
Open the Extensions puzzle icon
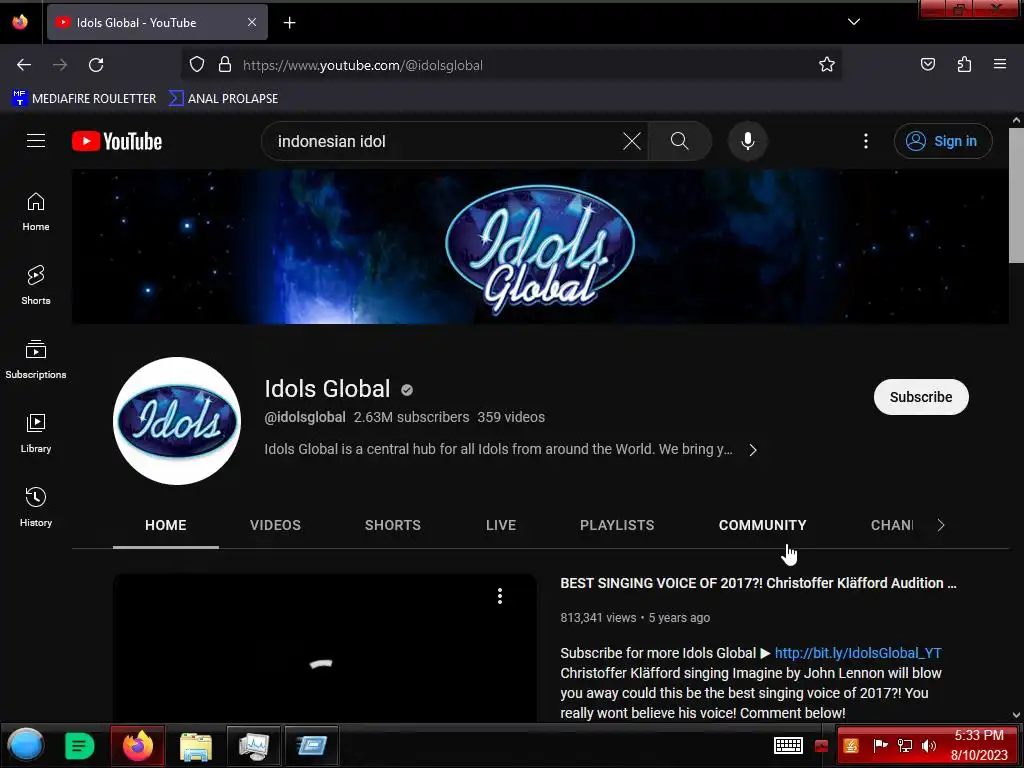point(964,65)
